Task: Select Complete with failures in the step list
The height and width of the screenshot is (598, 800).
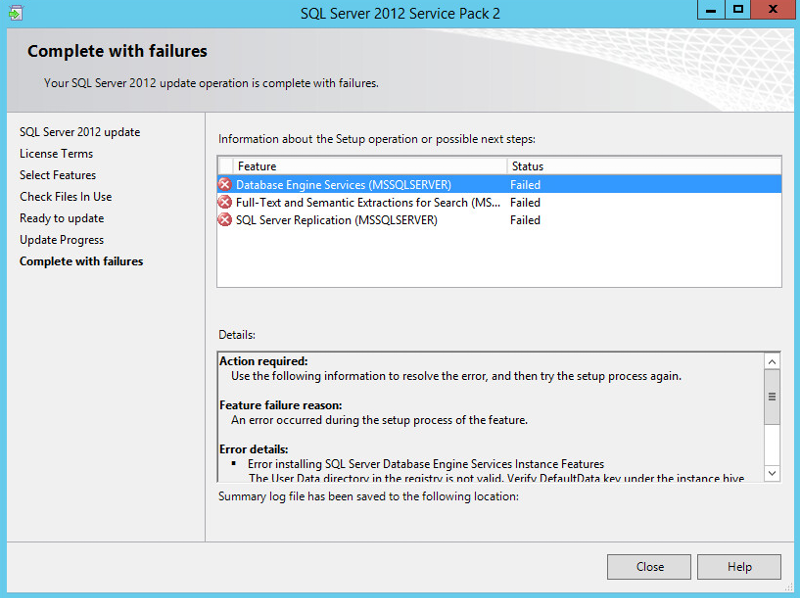Action: point(81,261)
